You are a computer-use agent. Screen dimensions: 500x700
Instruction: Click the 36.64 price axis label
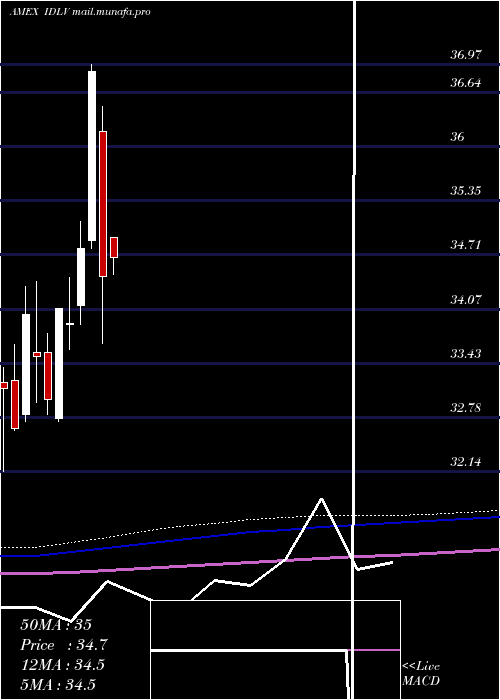(466, 83)
